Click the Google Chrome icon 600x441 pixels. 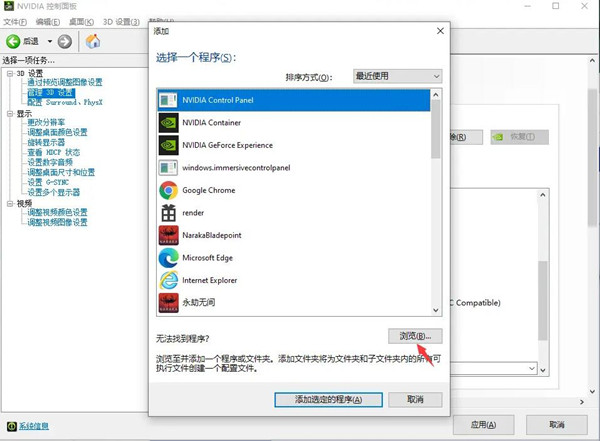pos(168,190)
